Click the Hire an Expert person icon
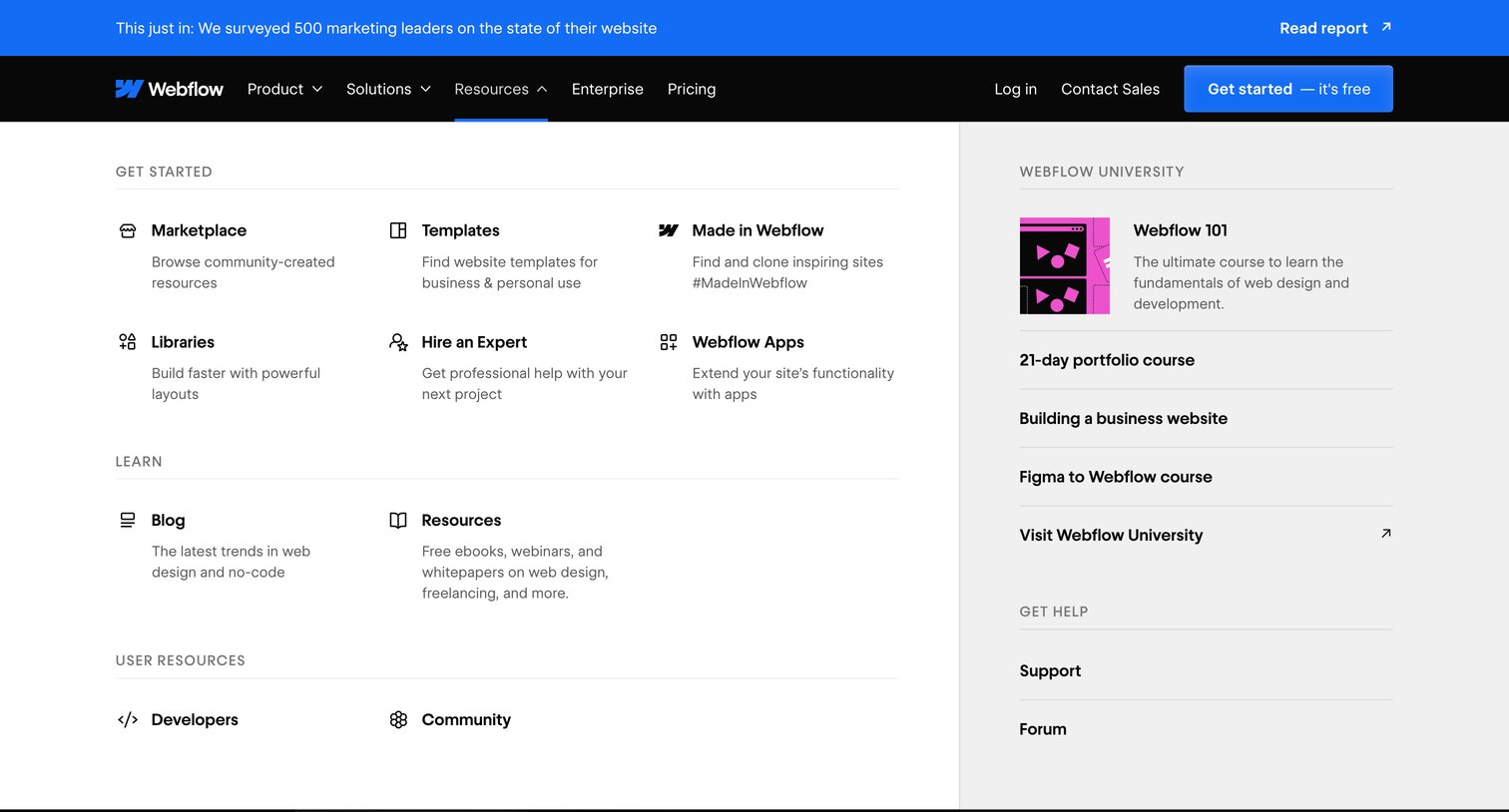 (x=398, y=342)
